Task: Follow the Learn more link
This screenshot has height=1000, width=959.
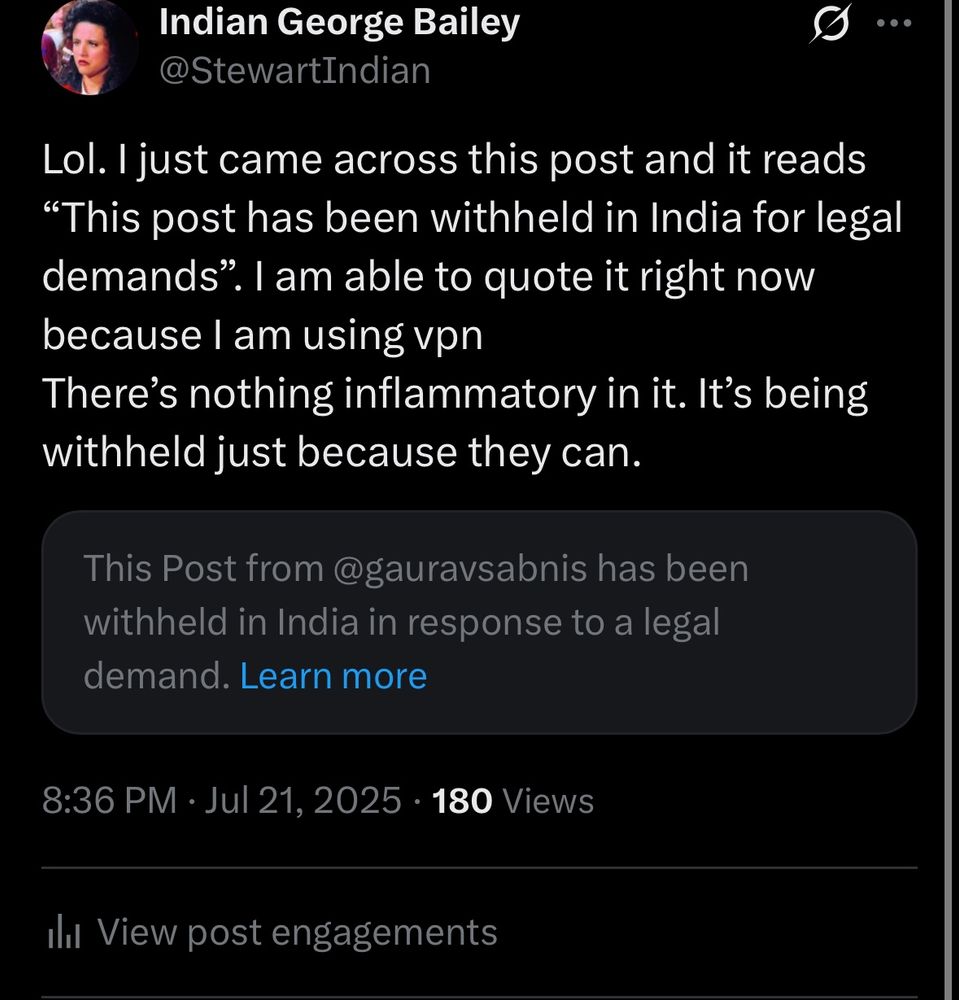Action: [x=334, y=675]
